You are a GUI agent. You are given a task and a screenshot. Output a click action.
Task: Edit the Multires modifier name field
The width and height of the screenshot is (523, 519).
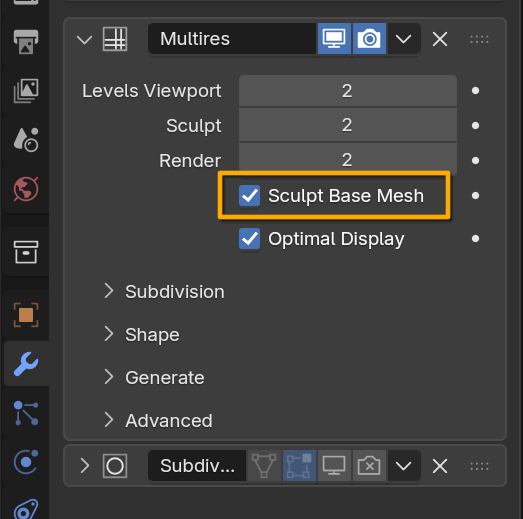click(x=232, y=39)
